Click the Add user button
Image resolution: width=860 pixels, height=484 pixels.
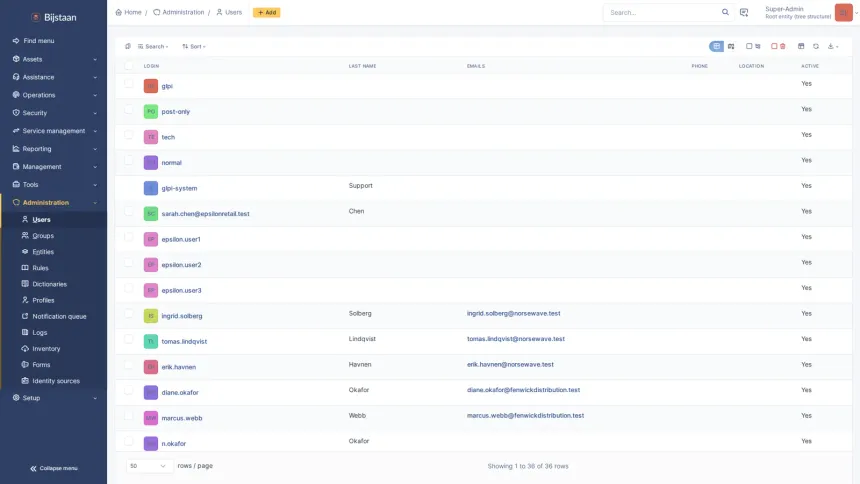(267, 12)
